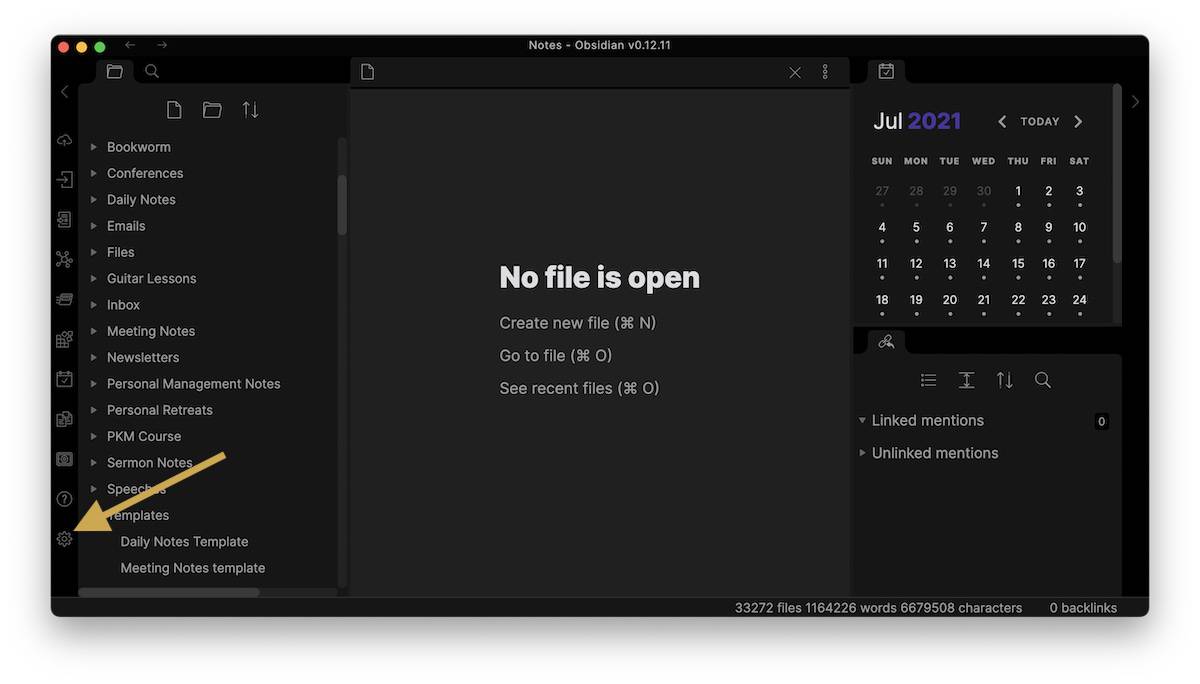Create a new note in file explorer
Viewport: 1200px width, 684px height.
coord(174,110)
